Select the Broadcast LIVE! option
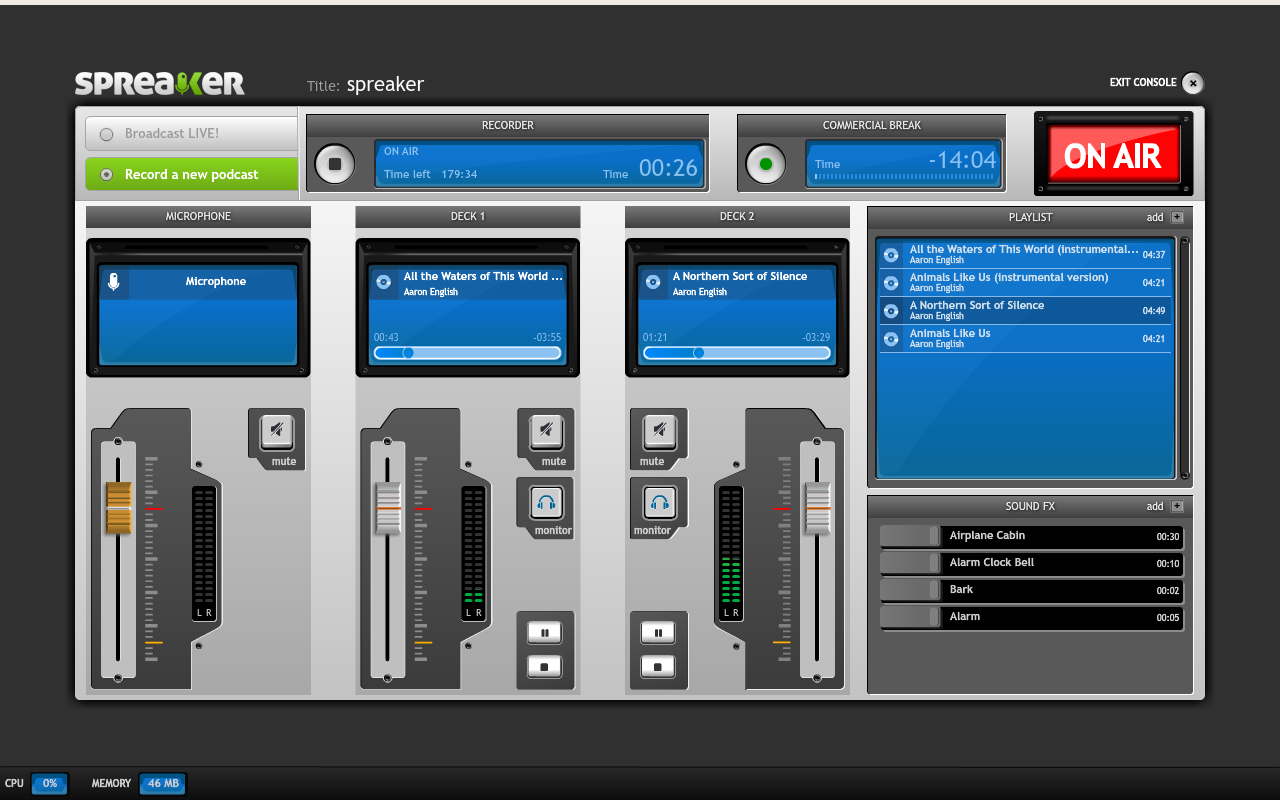The width and height of the screenshot is (1280, 800). pyautogui.click(x=191, y=134)
